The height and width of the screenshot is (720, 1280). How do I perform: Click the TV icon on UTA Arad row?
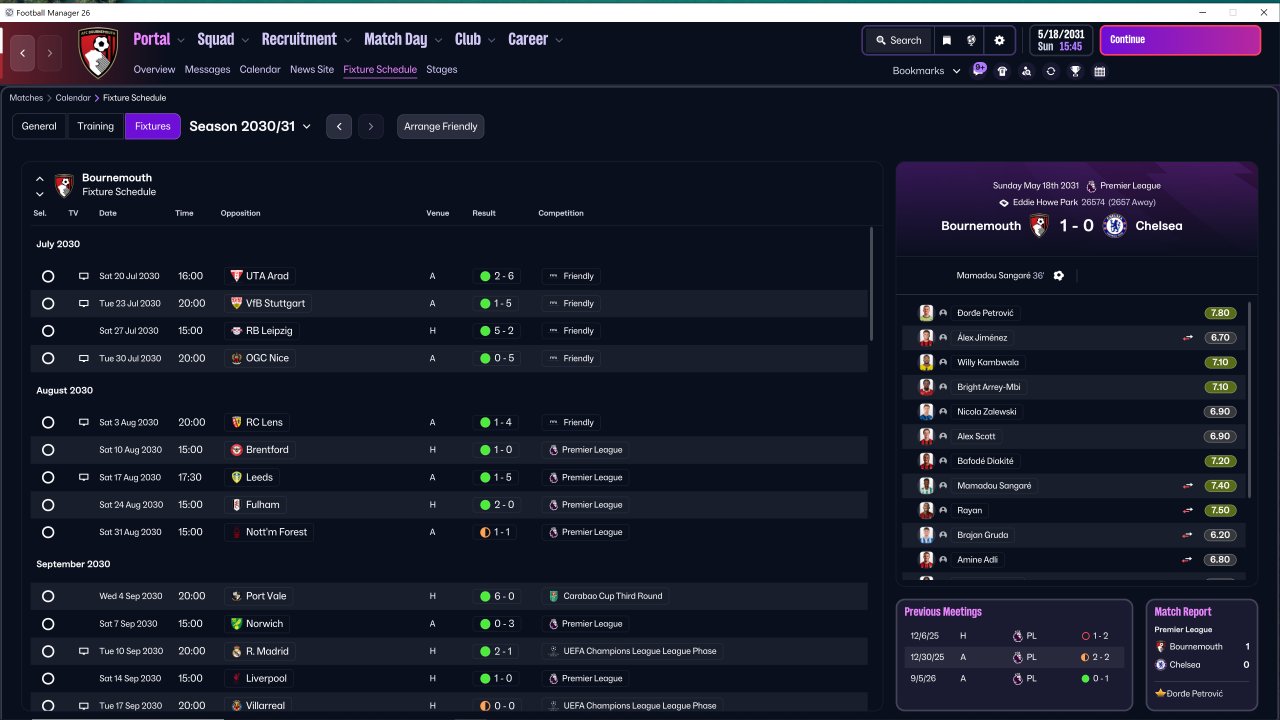[x=84, y=276]
